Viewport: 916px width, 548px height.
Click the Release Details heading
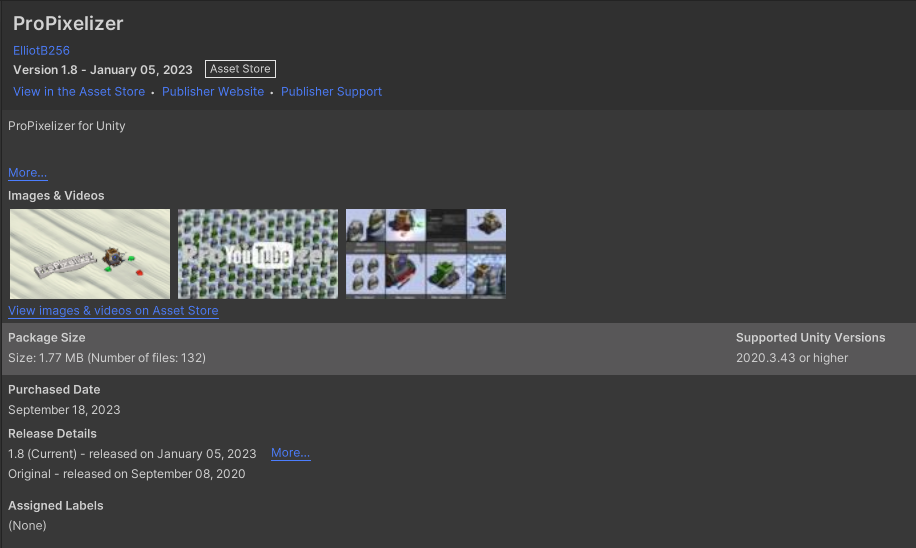point(53,433)
